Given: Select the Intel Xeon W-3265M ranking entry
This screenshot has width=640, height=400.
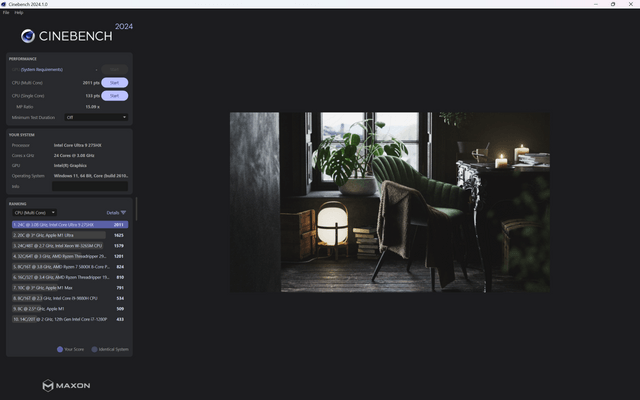Looking at the screenshot, I should click(69, 245).
